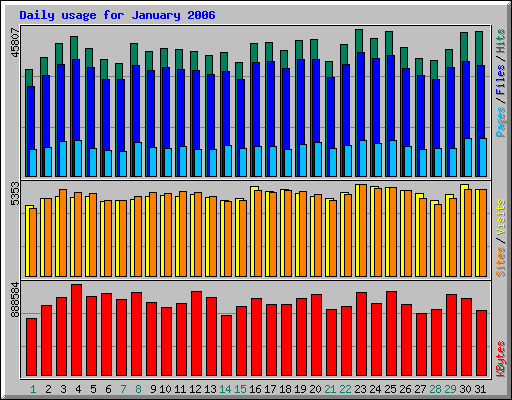Viewport: 512px width, 400px height.
Task: Click the "KBytes" legend label
Action: pos(501,359)
